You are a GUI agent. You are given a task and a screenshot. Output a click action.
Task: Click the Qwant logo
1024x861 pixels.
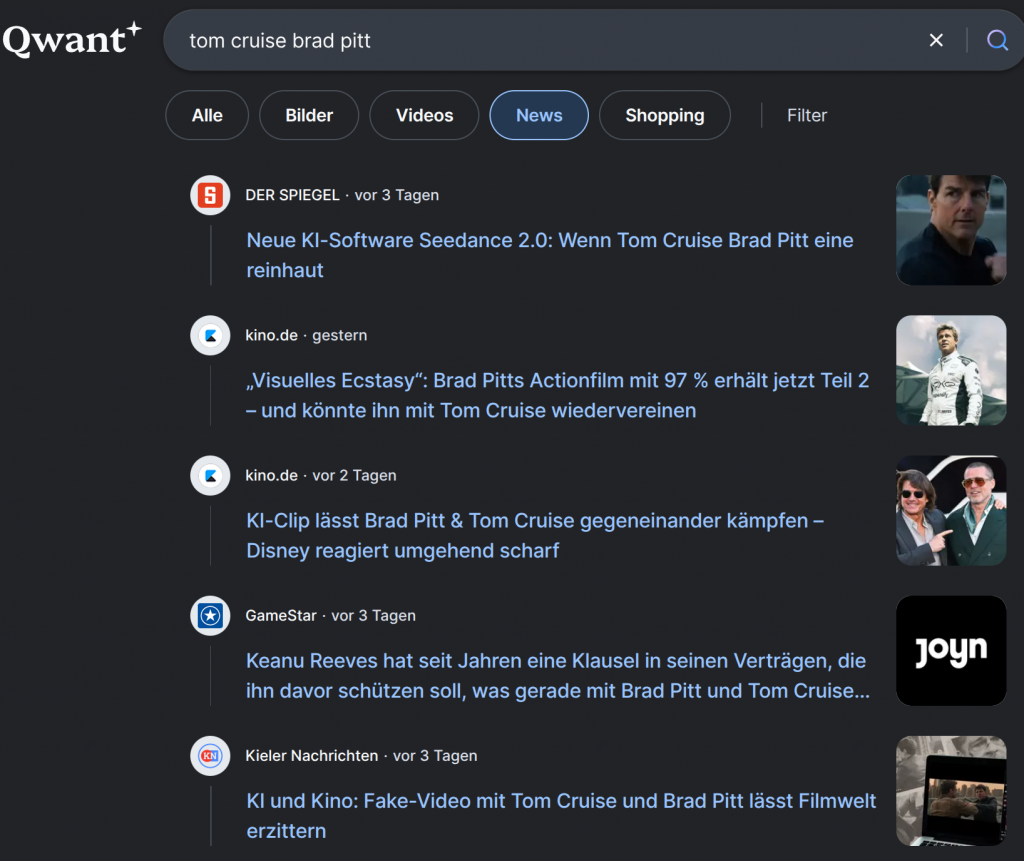coord(71,39)
